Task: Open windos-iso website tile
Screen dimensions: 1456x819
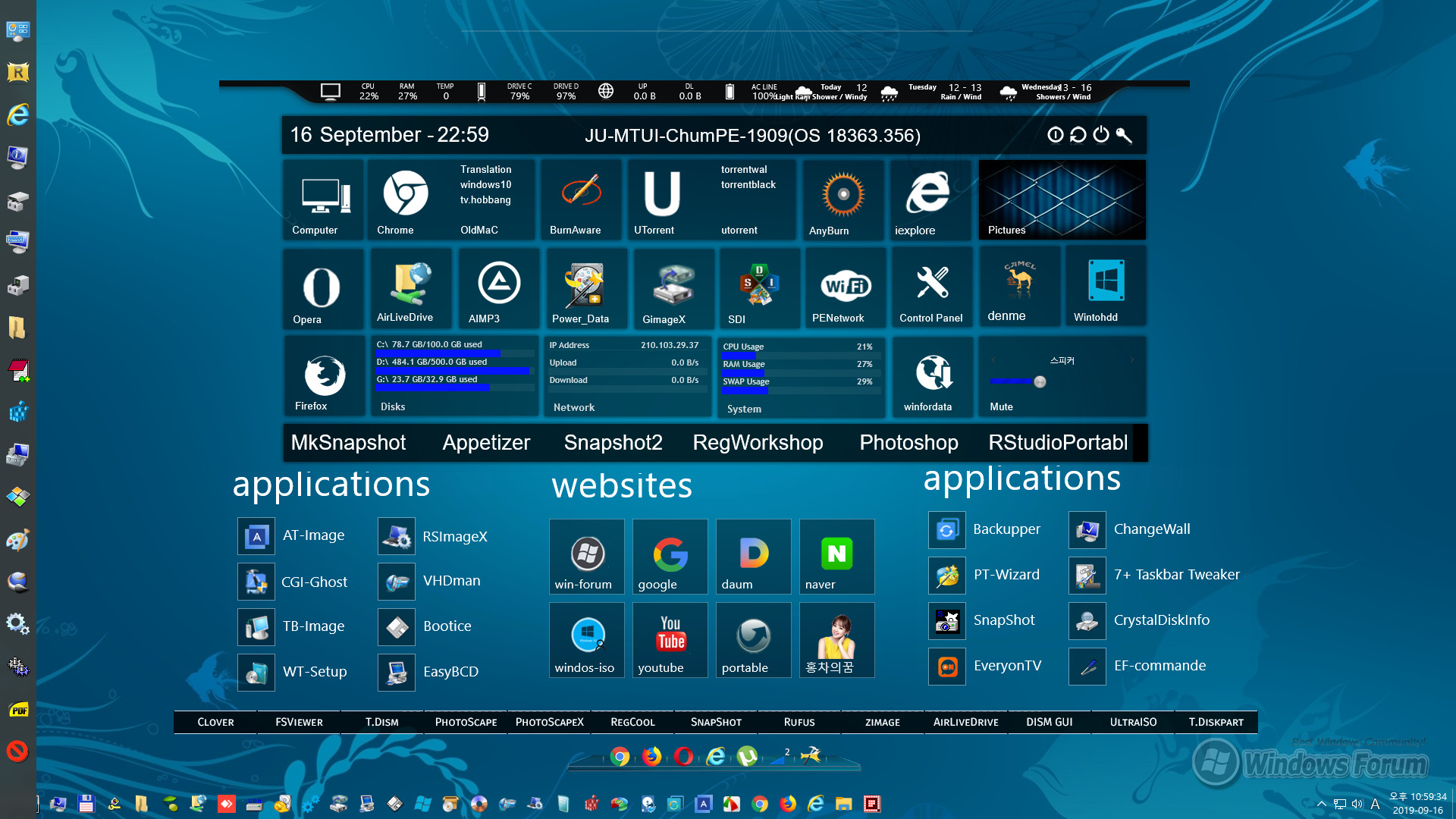Action: (586, 640)
